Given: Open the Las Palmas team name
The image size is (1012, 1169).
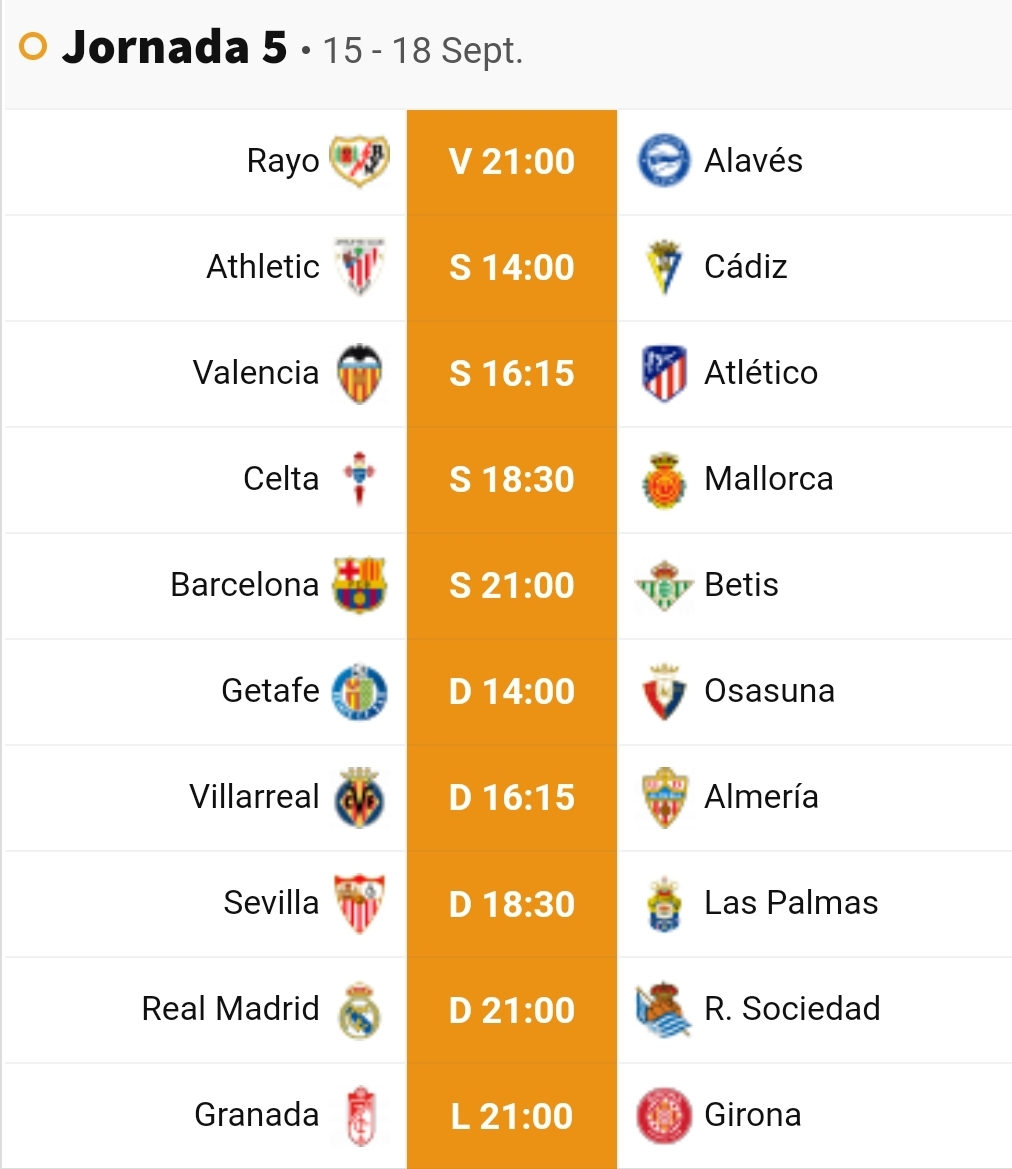Looking at the screenshot, I should pos(791,903).
